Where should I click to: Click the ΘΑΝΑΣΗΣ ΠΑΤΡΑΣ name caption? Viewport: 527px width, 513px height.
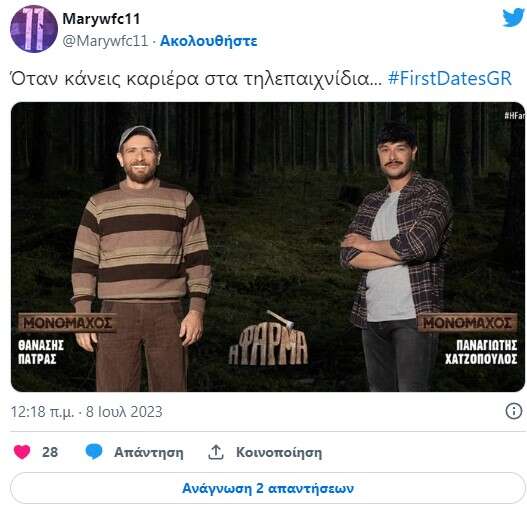coord(41,352)
